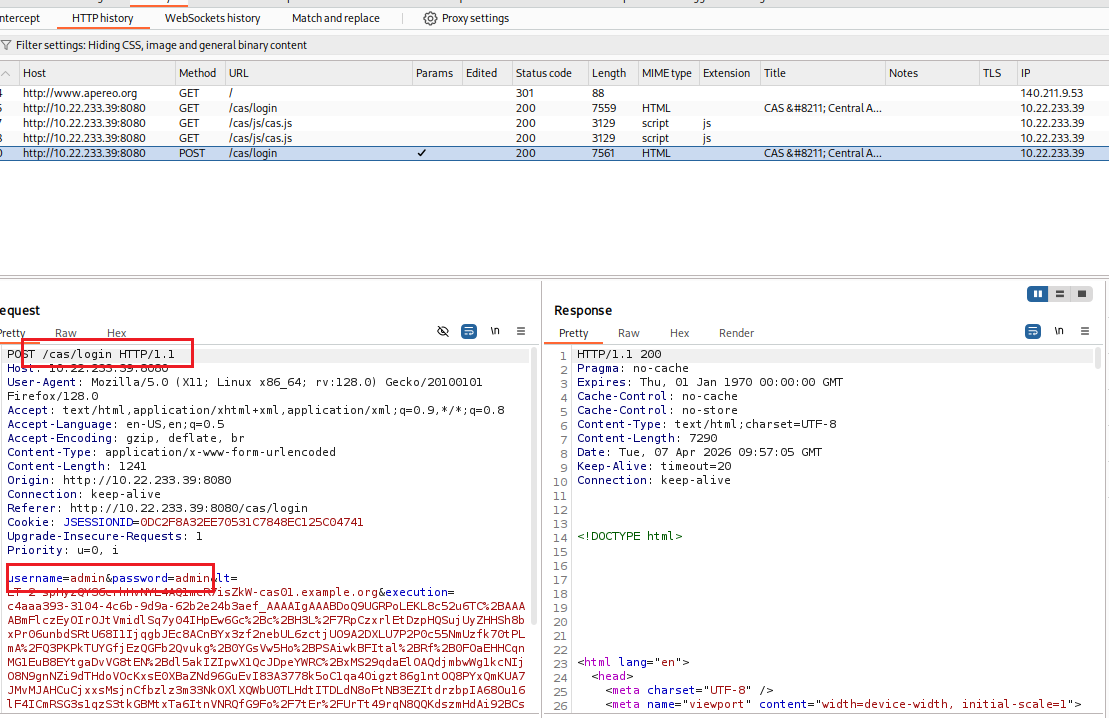Image resolution: width=1109 pixels, height=718 pixels.
Task: Click username=admin parameter in request body
Action: click(x=57, y=578)
